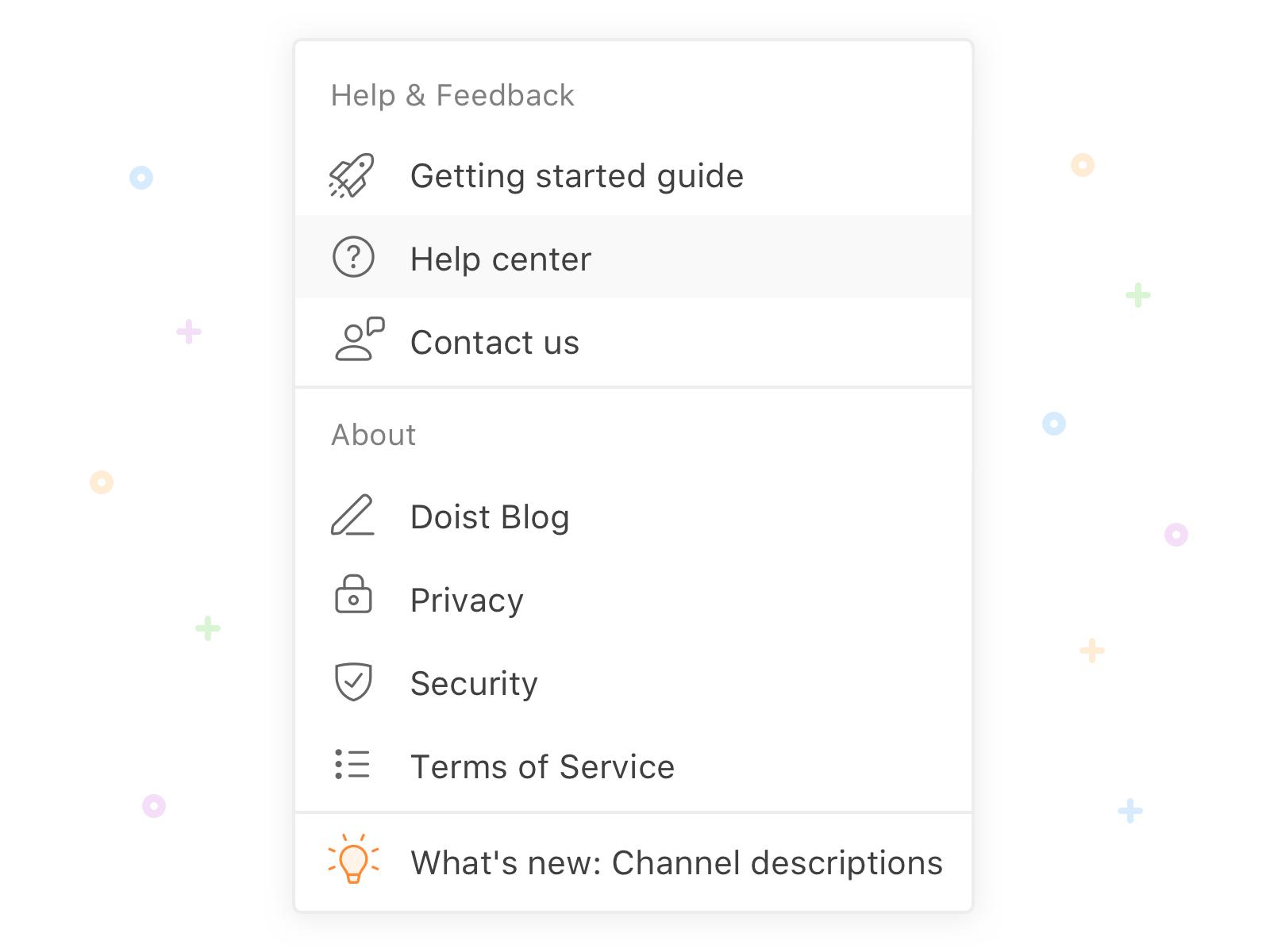Click the padlock Privacy icon
The image size is (1270, 952).
pyautogui.click(x=353, y=595)
